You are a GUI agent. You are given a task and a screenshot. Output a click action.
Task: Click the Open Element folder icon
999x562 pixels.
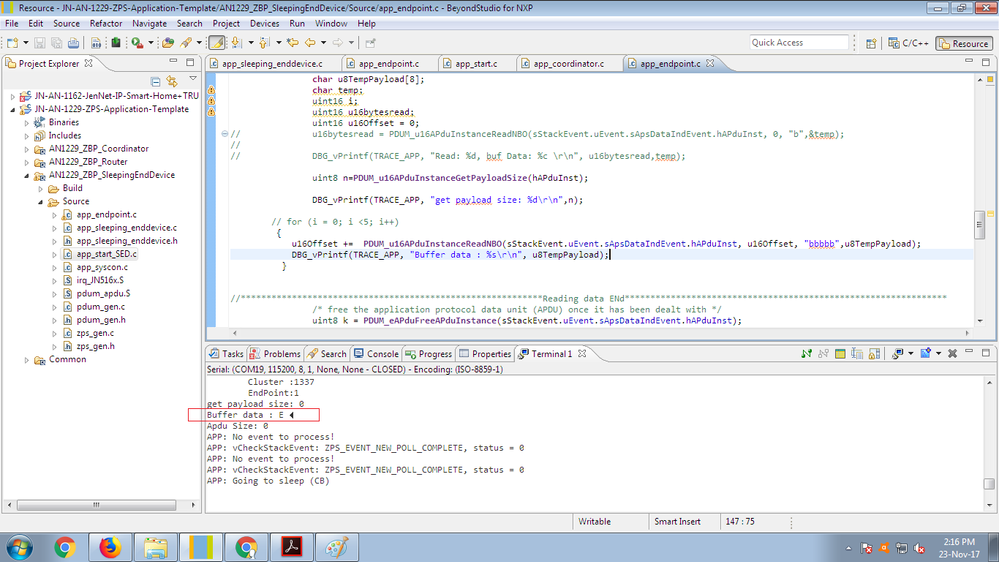pos(168,43)
